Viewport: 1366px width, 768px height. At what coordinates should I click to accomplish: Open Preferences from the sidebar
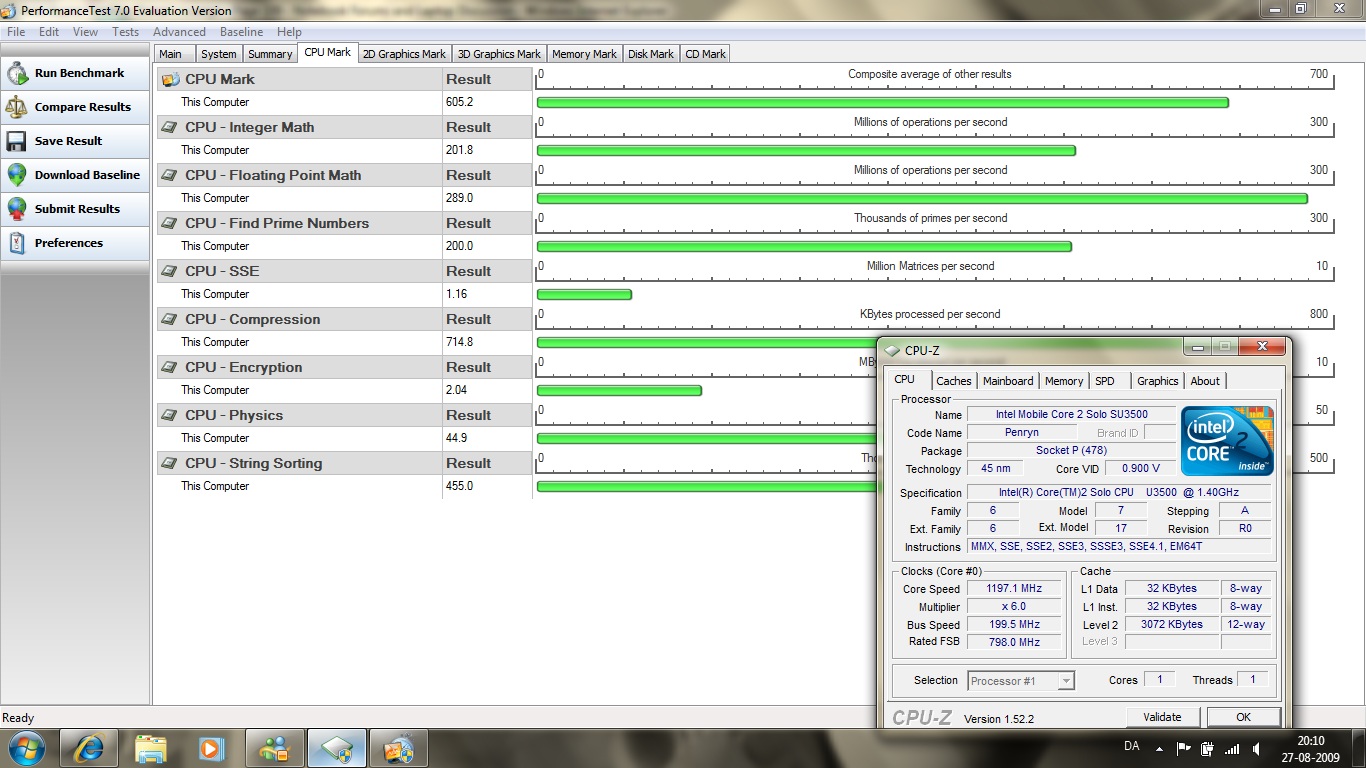tap(75, 243)
